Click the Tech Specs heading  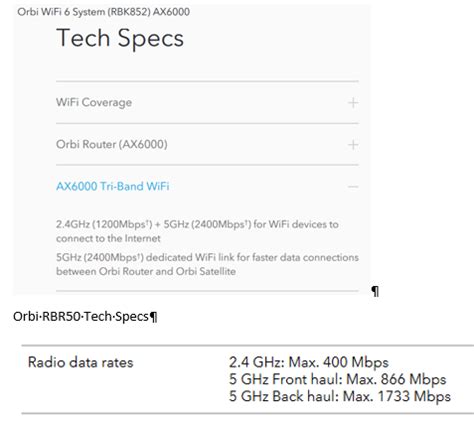pos(120,38)
